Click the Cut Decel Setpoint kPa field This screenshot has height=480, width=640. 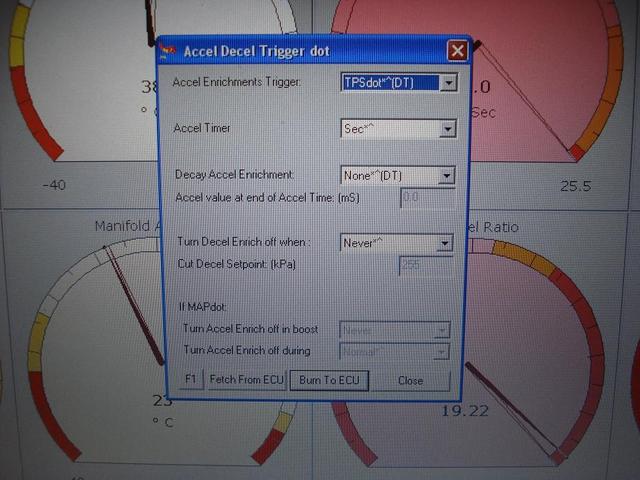pos(426,265)
